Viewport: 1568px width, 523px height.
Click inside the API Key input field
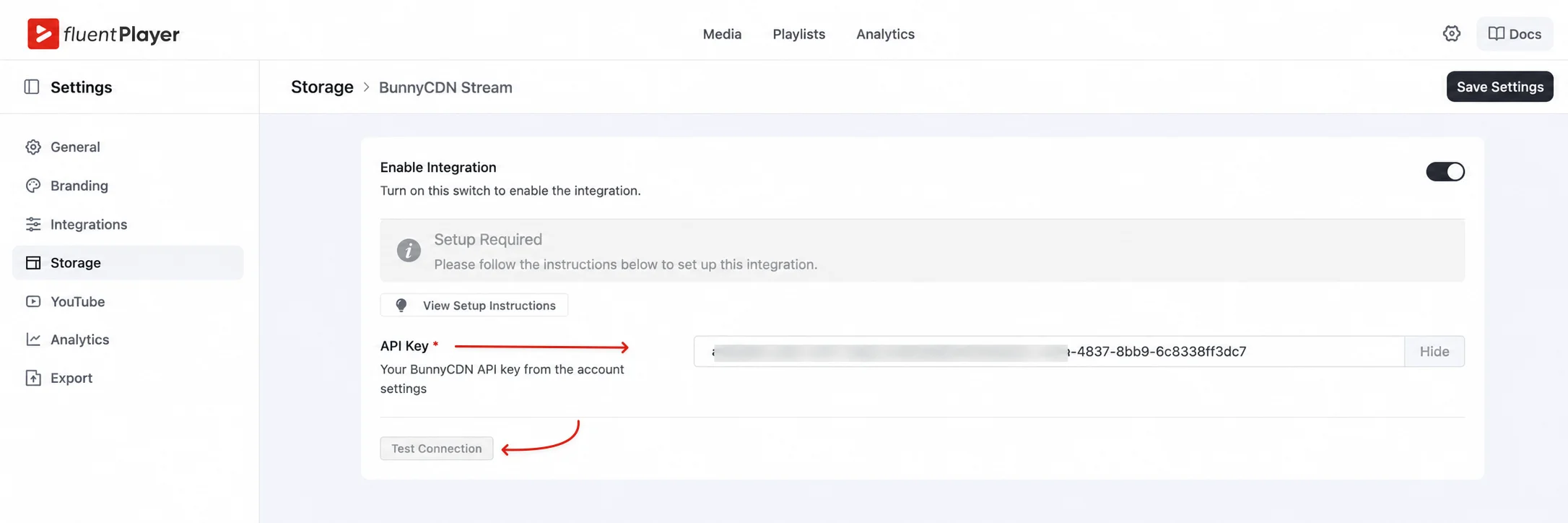[x=1049, y=351]
